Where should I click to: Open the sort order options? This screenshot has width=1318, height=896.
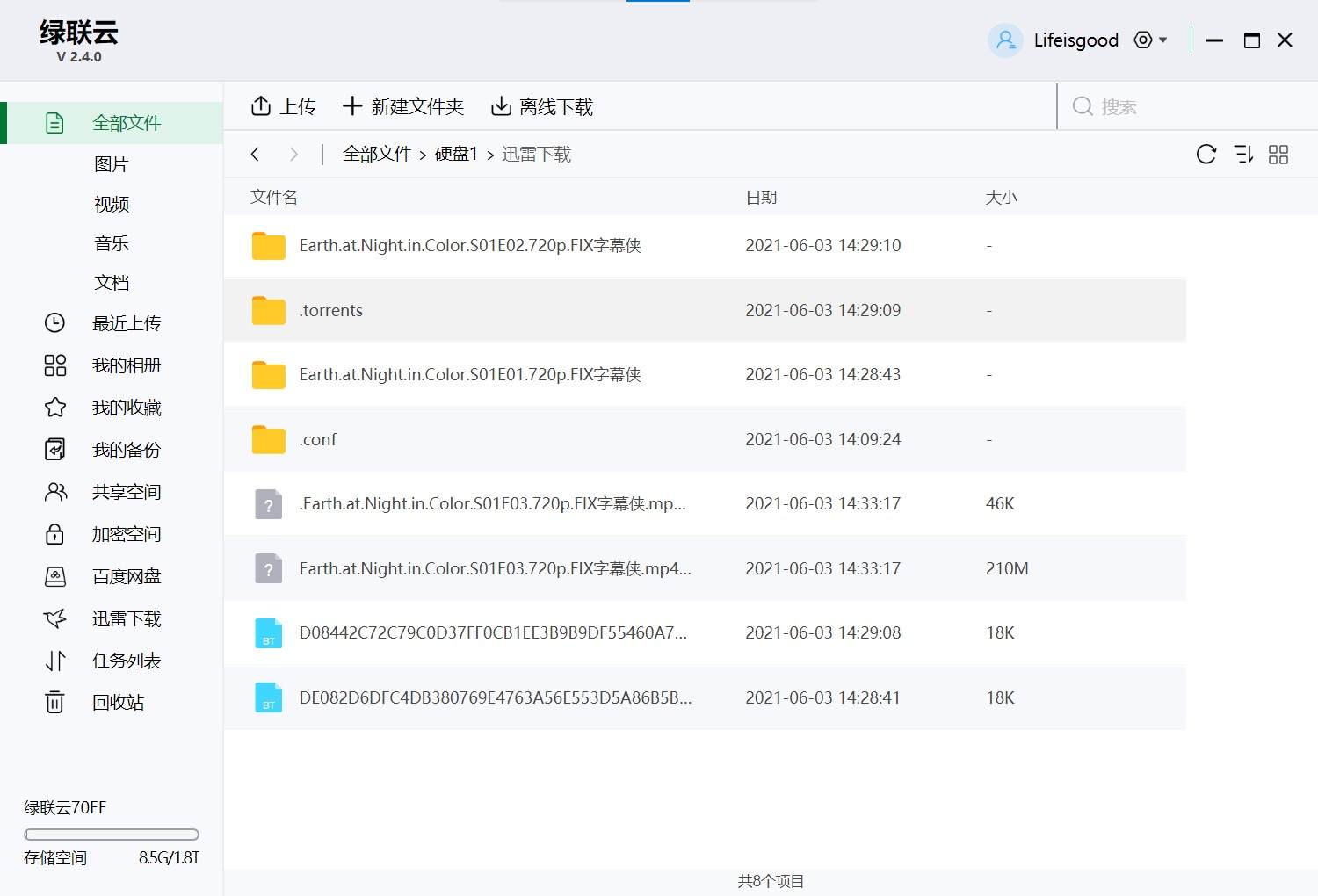(1243, 155)
